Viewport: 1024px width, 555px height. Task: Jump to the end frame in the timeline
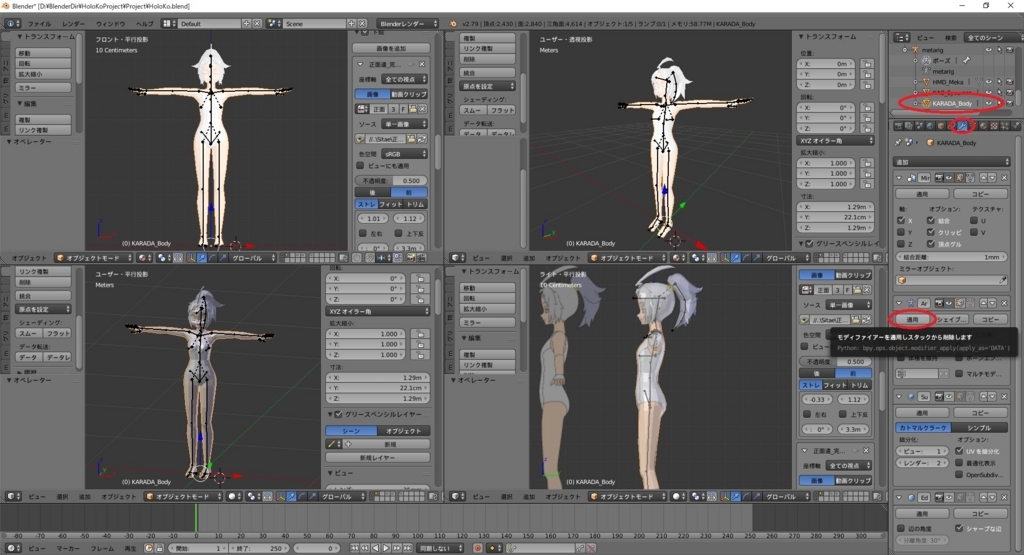(x=408, y=548)
